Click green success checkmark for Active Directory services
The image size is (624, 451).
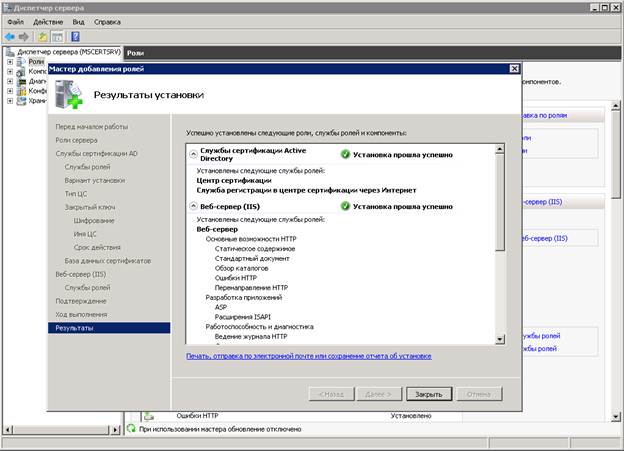pos(345,154)
